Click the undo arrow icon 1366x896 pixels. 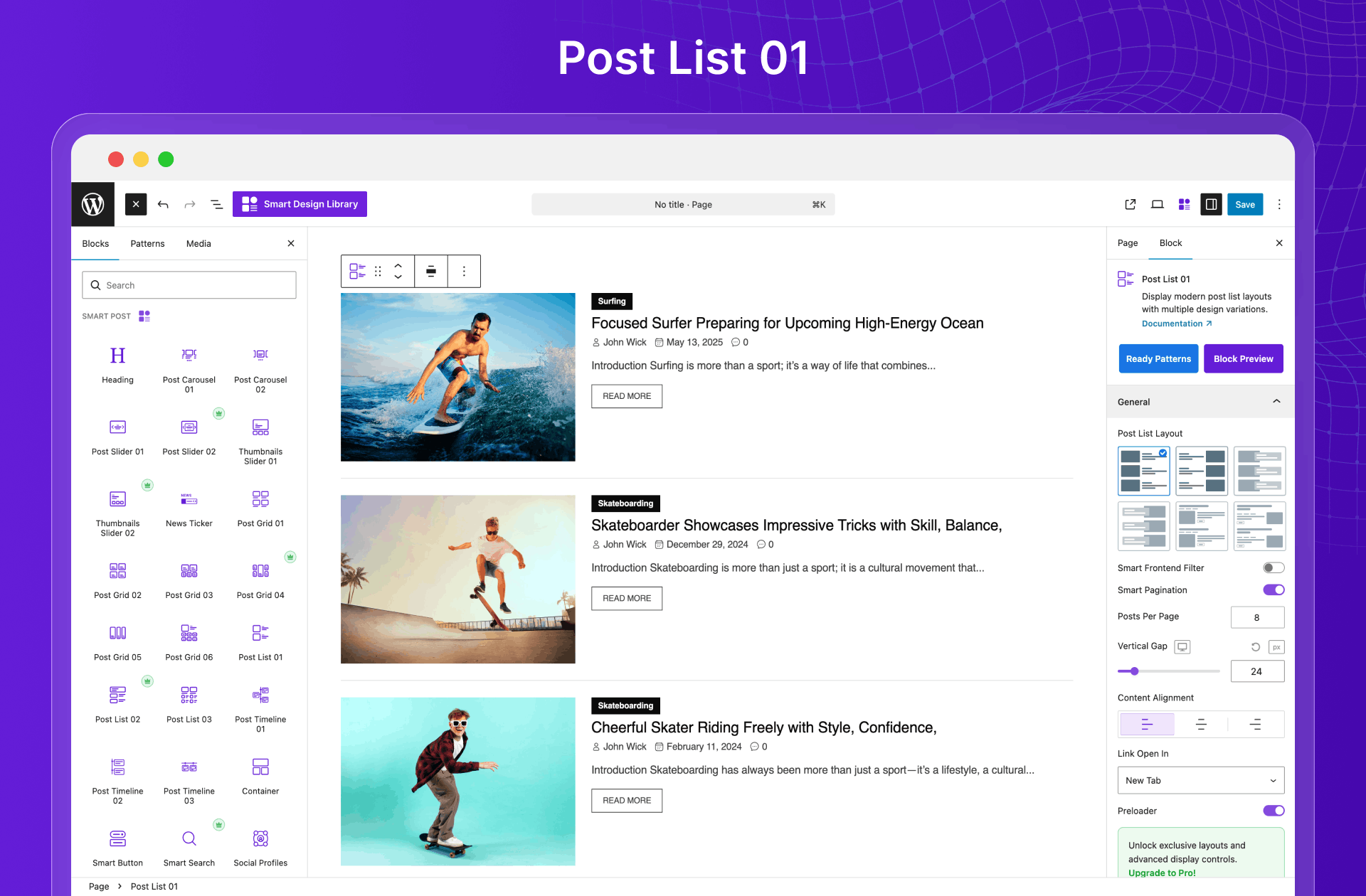click(163, 205)
